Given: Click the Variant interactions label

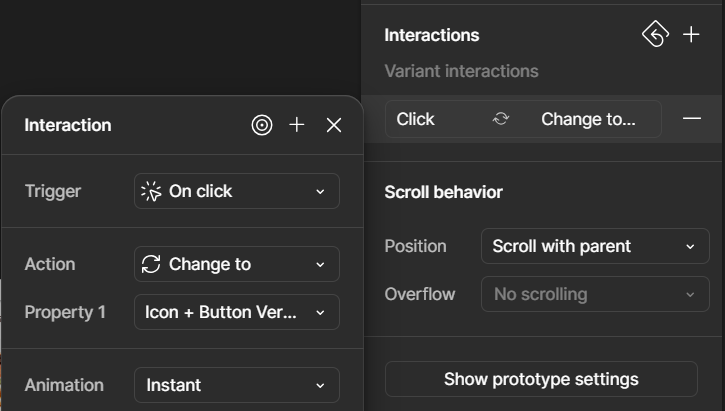Looking at the screenshot, I should tap(461, 71).
